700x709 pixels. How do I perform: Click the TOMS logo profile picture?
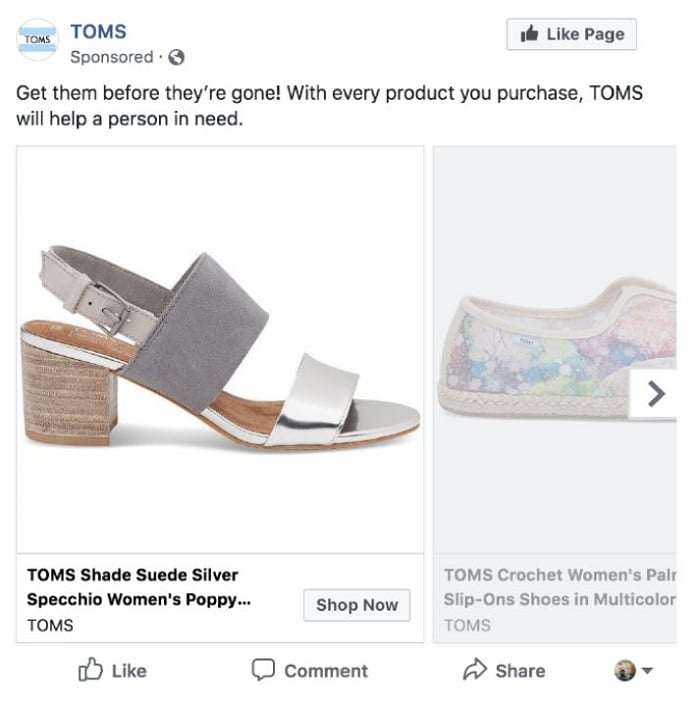point(38,40)
